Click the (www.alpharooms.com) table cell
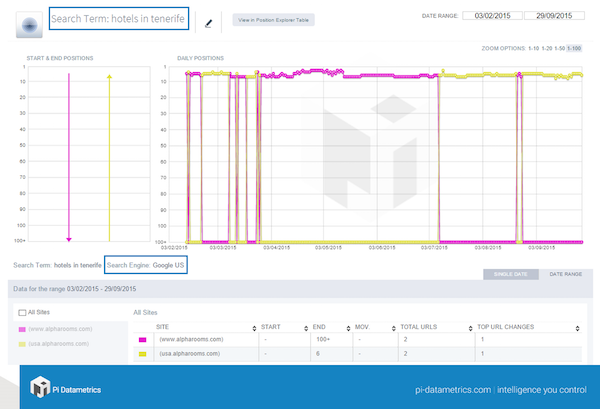Viewport: 600px width, 409px height. (191, 339)
